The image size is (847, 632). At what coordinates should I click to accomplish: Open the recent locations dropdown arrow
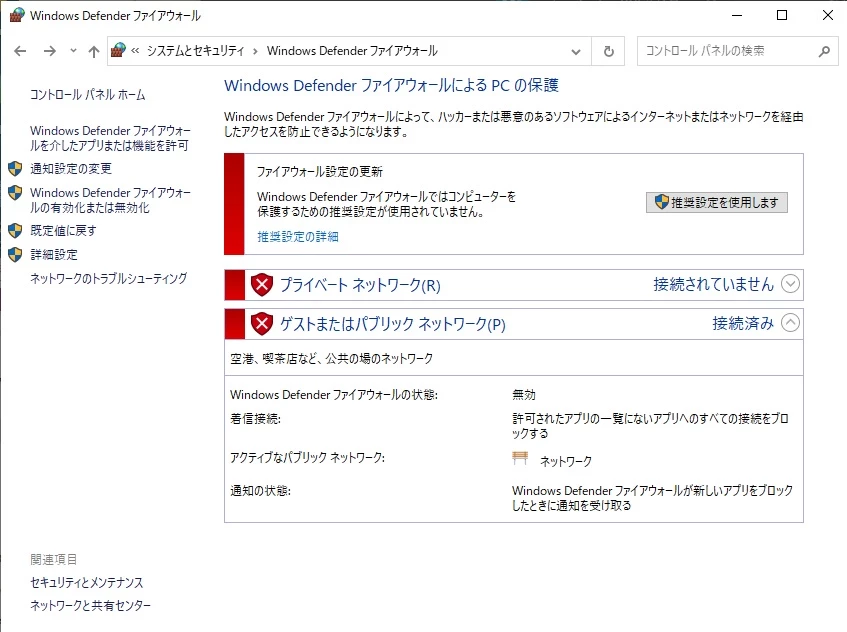point(73,51)
